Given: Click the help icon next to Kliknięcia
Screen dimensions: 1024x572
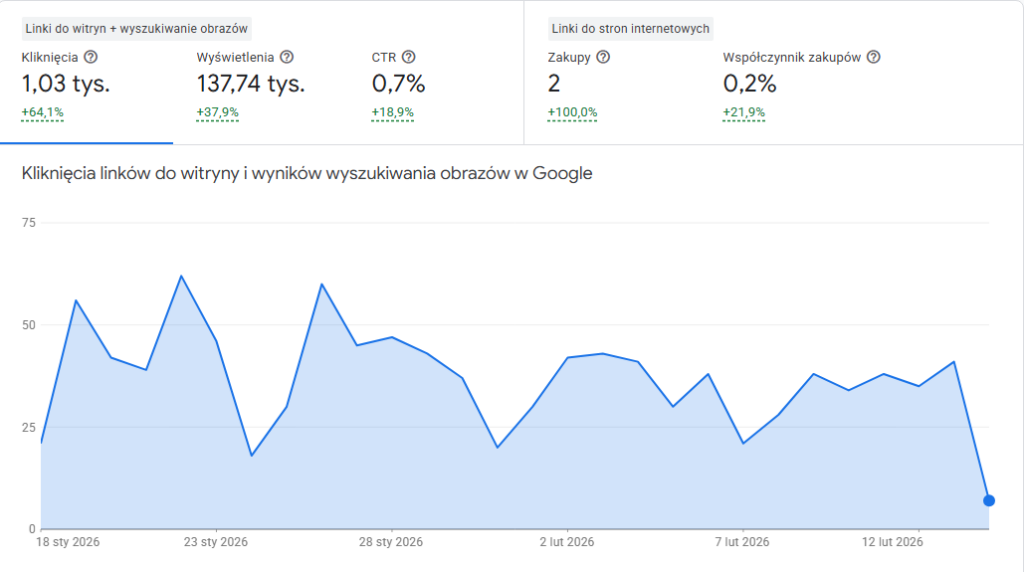Looking at the screenshot, I should click(91, 58).
